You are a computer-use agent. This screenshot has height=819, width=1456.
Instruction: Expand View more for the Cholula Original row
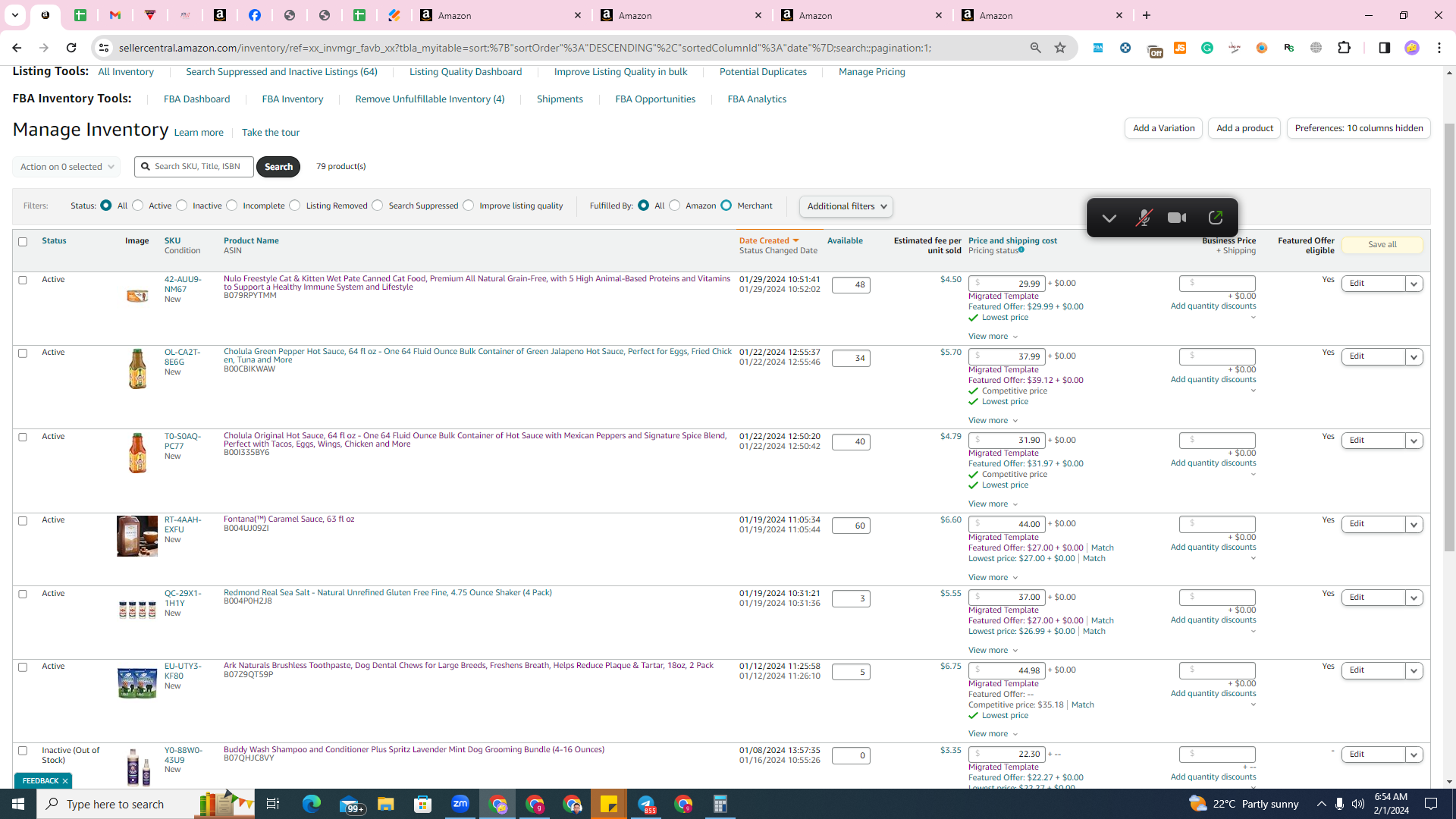pyautogui.click(x=993, y=504)
